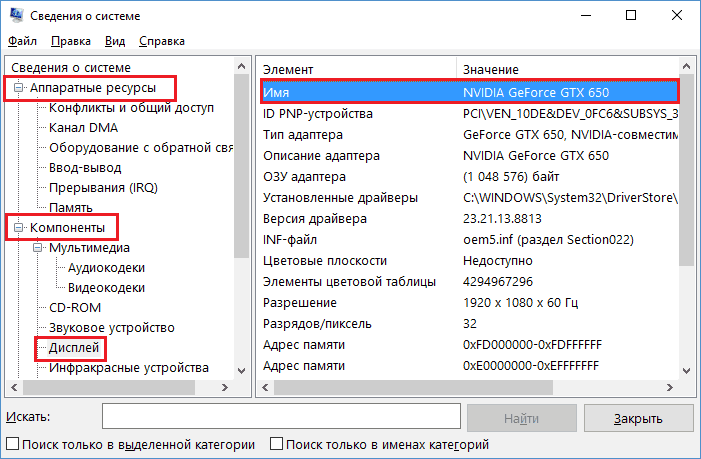Select Адрес памяти row 0xE0000000-0xEFFFFFFF
Viewport: 701px width, 459px height.
pos(469,366)
